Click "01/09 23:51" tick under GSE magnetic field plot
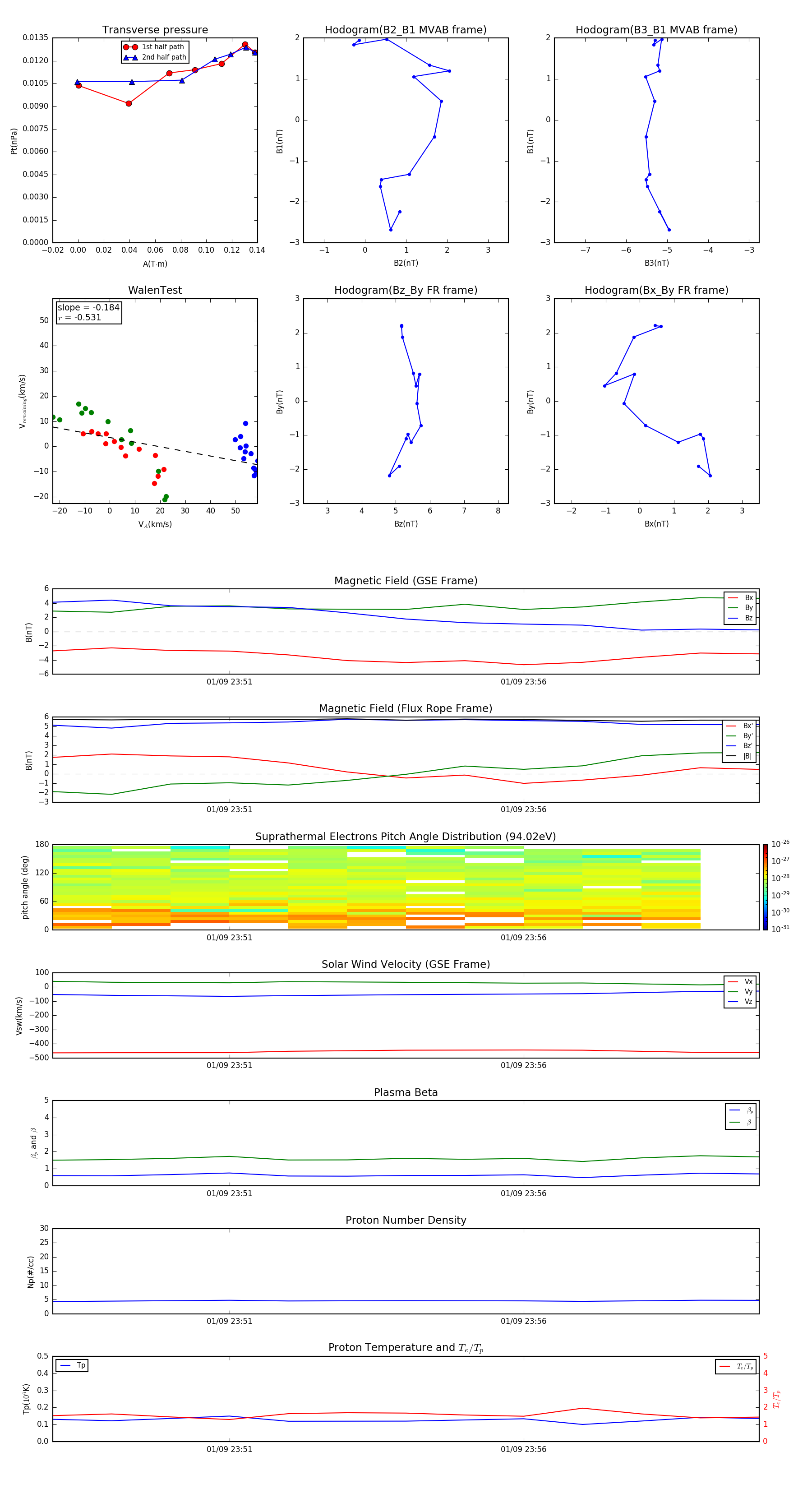This screenshot has height=1489, width=812. point(230,682)
